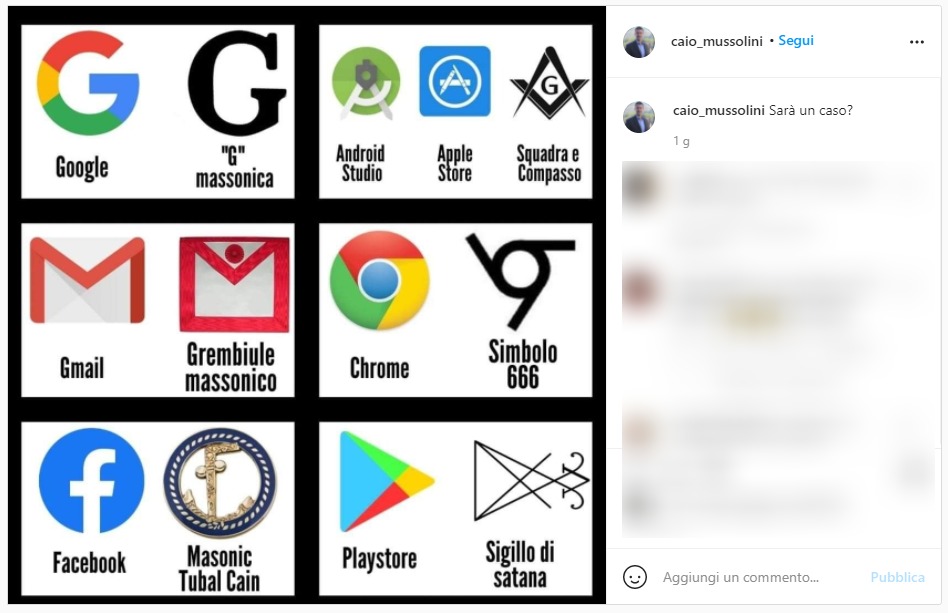Click the Playstore logo in the image

pos(386,481)
